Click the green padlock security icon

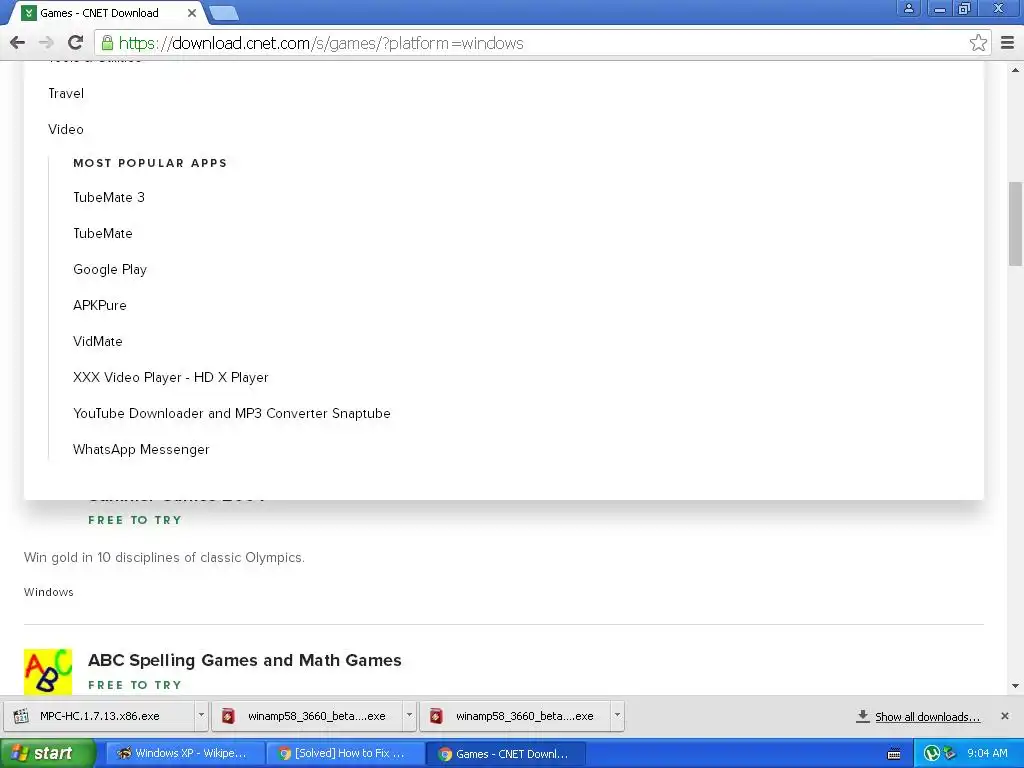coord(107,43)
